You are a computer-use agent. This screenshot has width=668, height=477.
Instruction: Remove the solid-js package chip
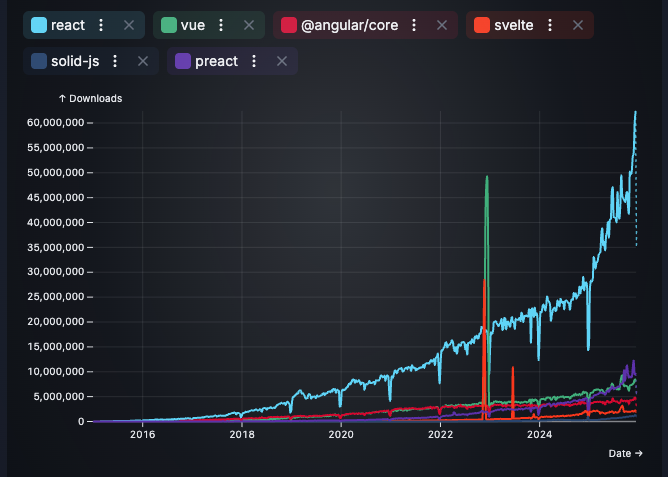coord(143,61)
